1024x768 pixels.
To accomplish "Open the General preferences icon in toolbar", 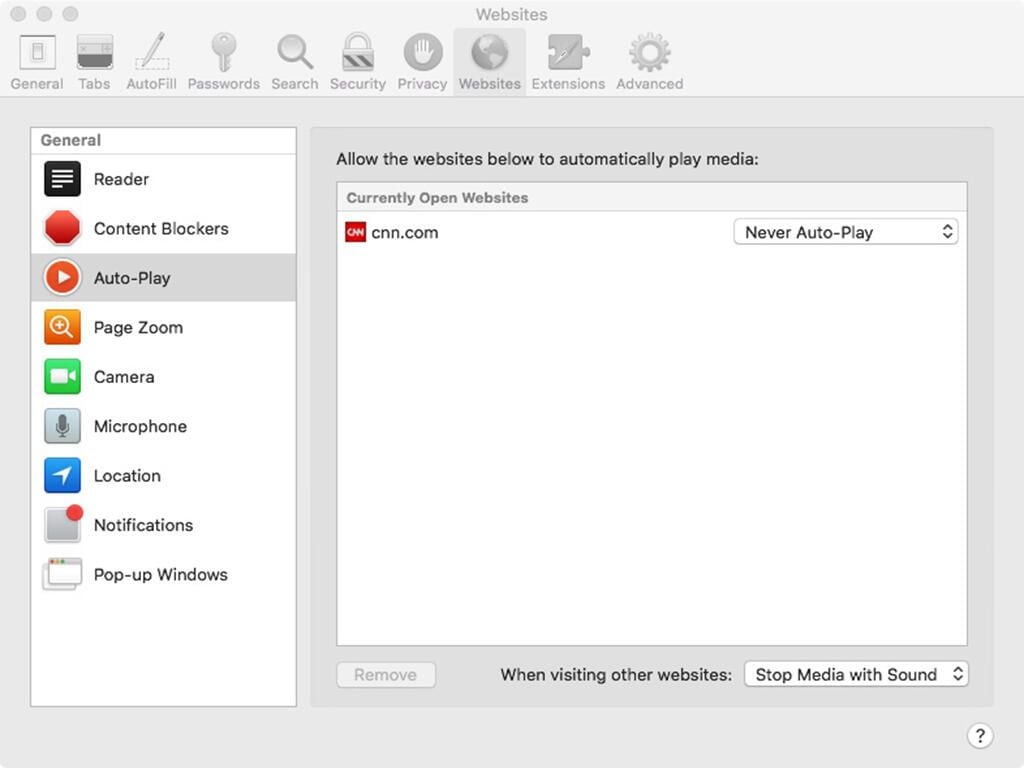I will pos(37,63).
